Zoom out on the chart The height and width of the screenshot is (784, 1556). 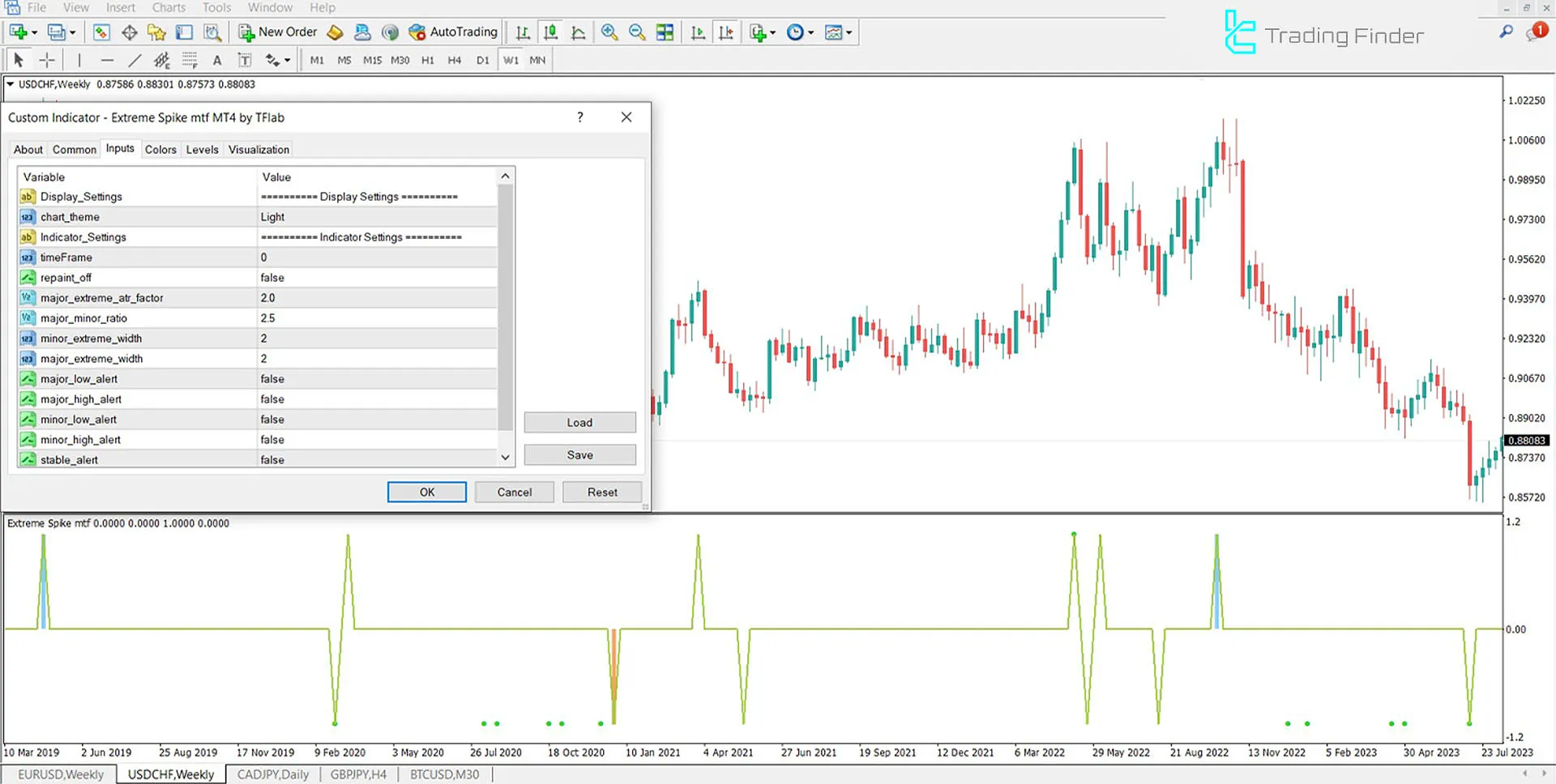click(x=638, y=32)
